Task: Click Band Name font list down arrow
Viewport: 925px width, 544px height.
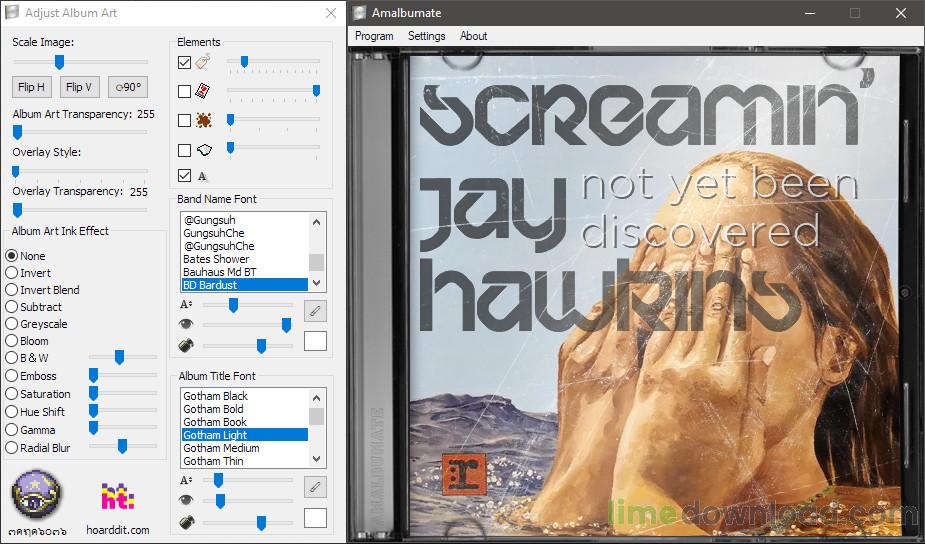Action: 317,283
